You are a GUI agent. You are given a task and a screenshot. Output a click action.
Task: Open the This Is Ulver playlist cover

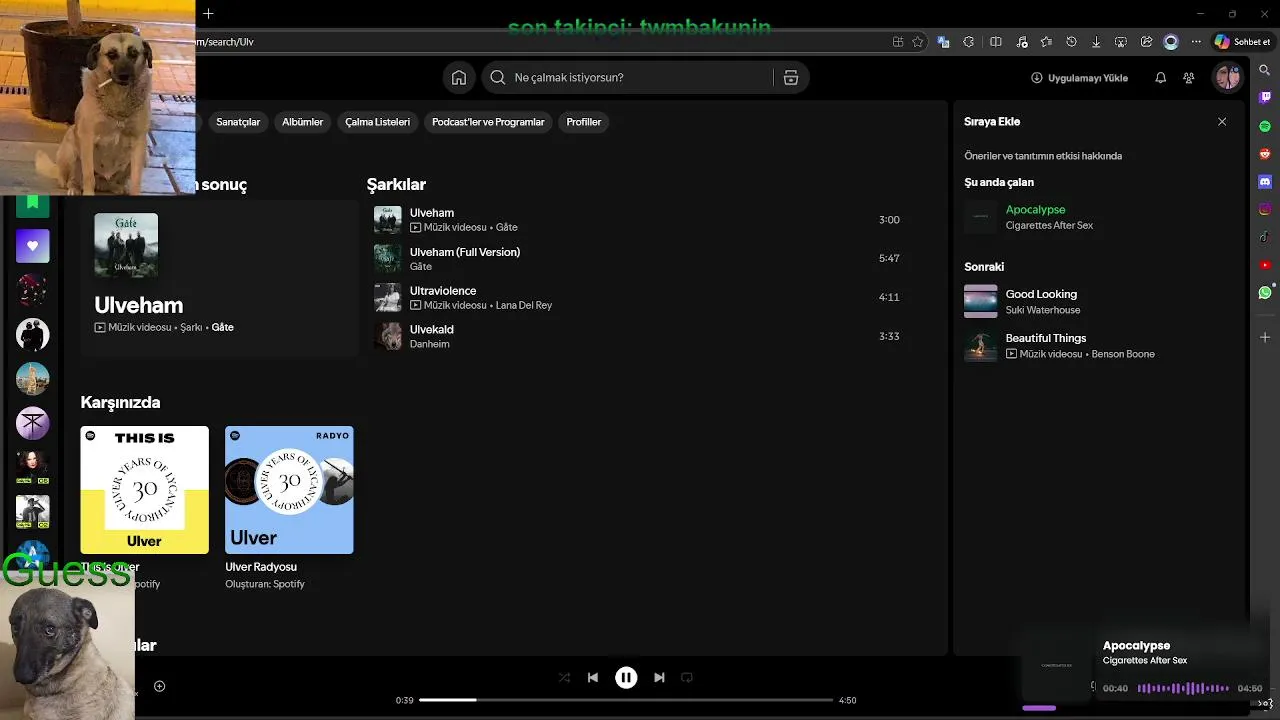click(145, 490)
